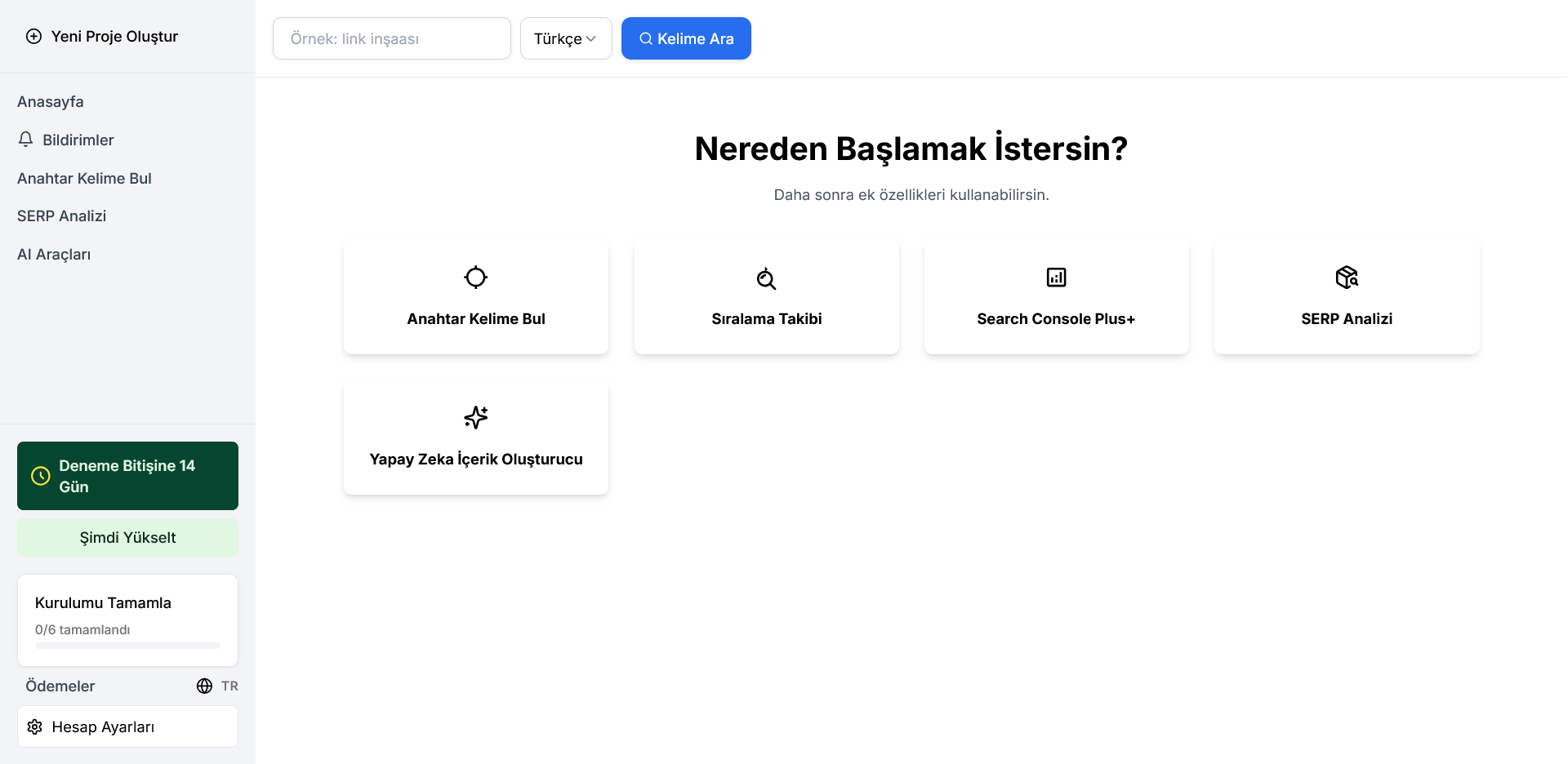Open the Türkçe language dropdown
The height and width of the screenshot is (764, 1568).
(565, 38)
